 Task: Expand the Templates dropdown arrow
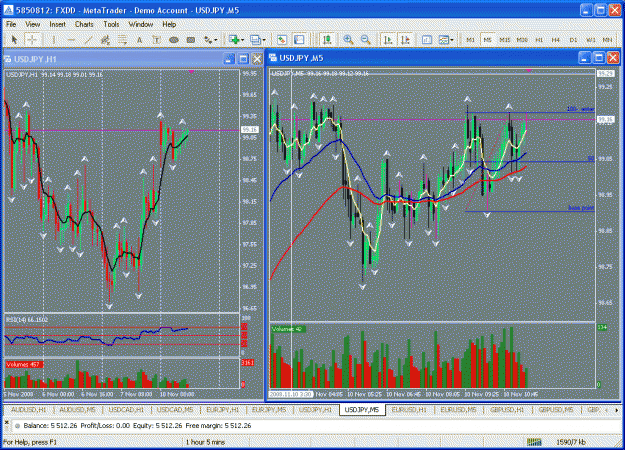pos(452,40)
